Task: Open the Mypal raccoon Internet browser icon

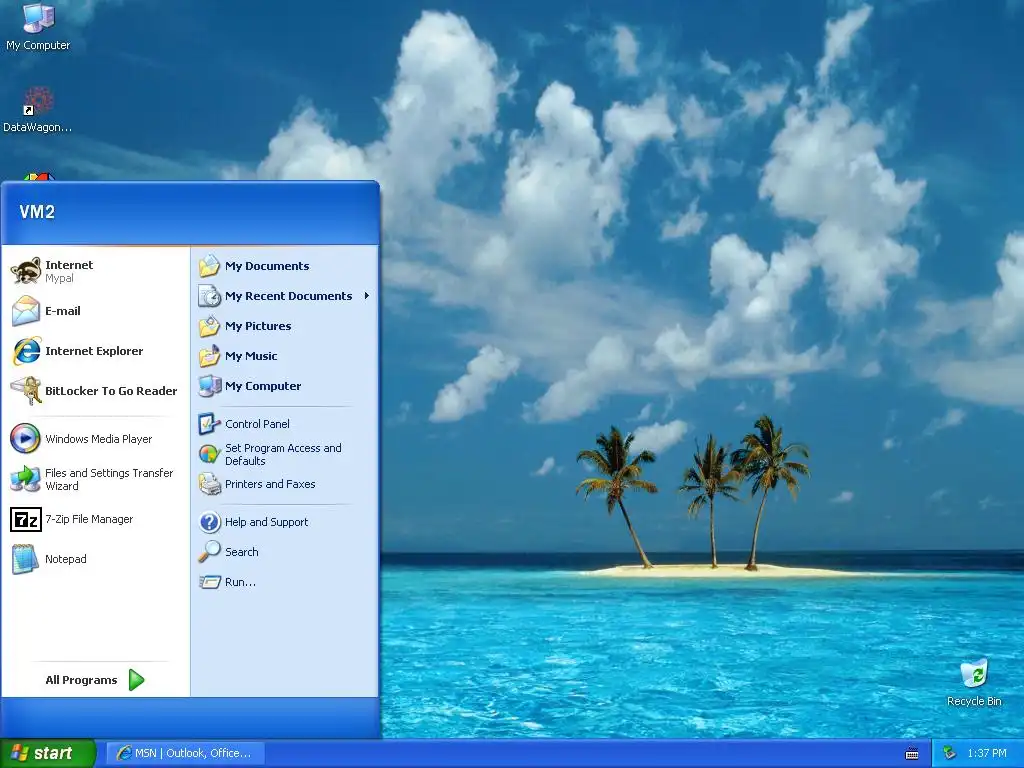Action: (x=26, y=271)
